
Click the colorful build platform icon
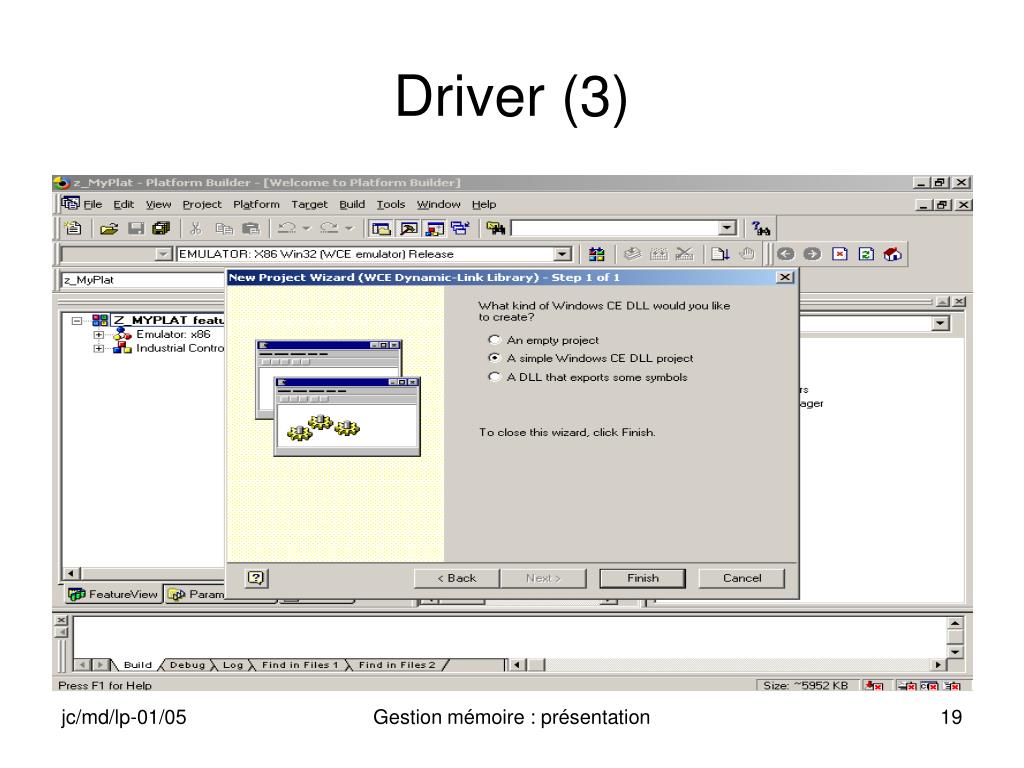[596, 254]
